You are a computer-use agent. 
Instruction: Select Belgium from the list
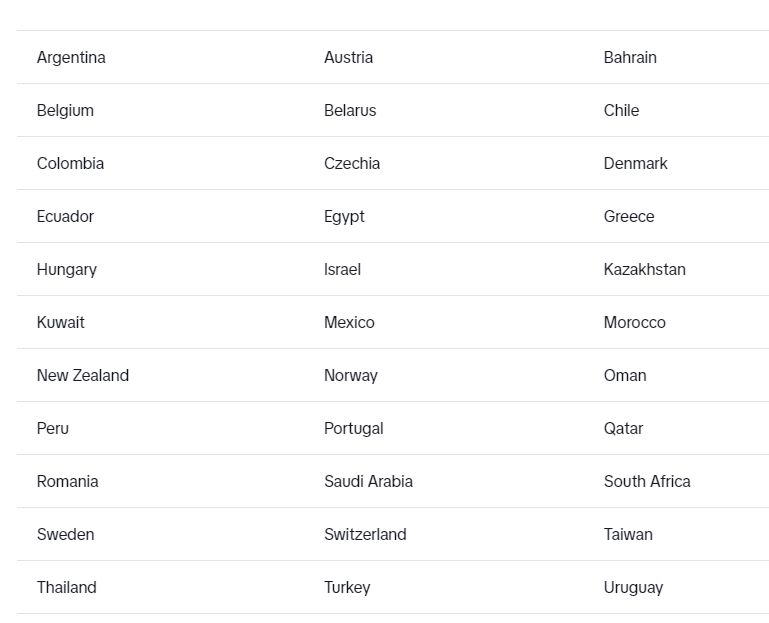pyautogui.click(x=65, y=110)
